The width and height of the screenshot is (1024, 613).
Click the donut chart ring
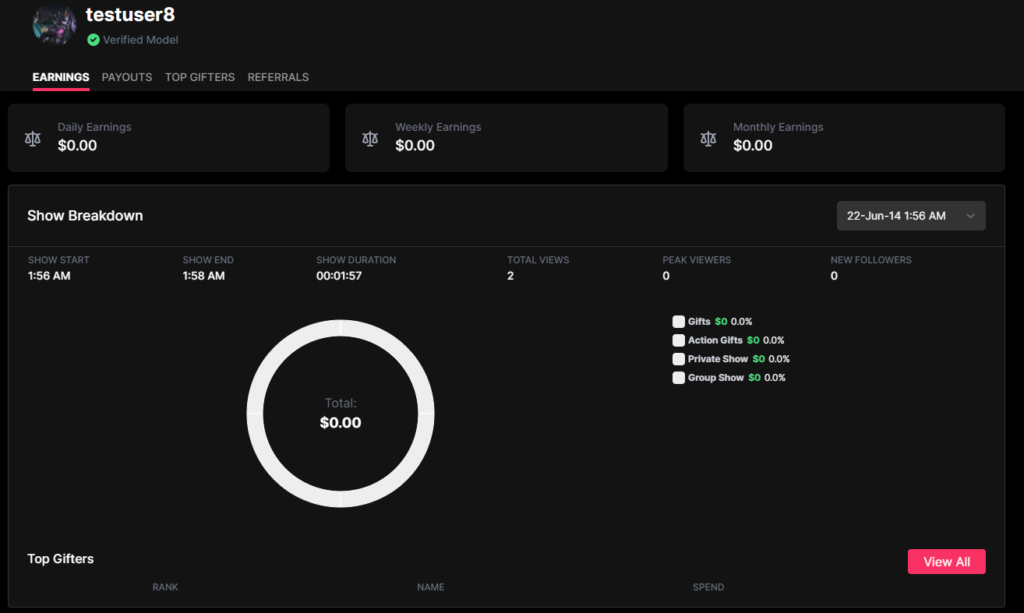click(254, 414)
